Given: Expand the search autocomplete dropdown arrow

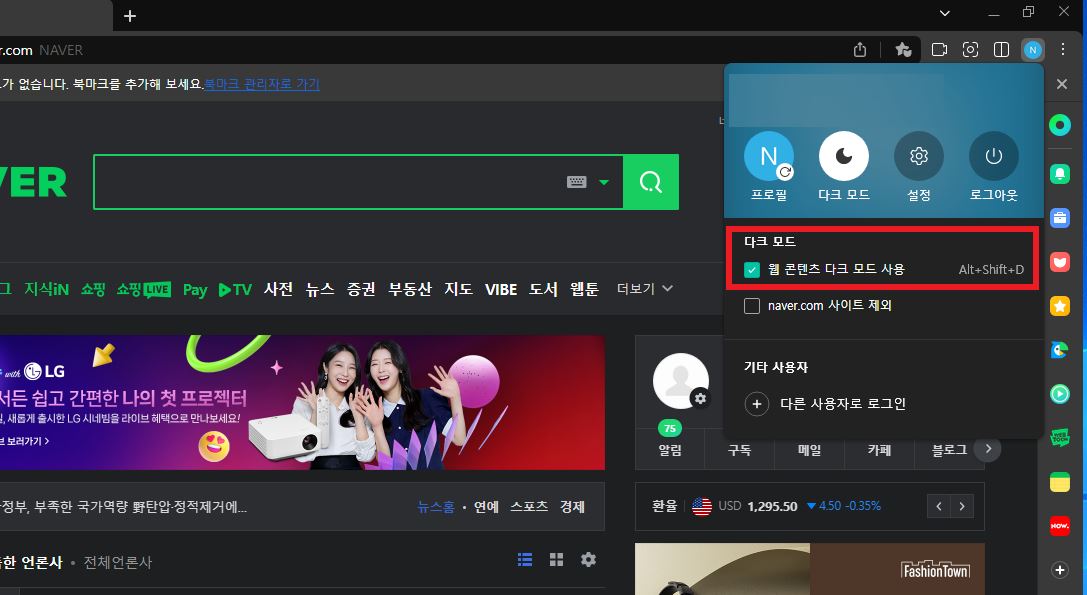Looking at the screenshot, I should (604, 182).
